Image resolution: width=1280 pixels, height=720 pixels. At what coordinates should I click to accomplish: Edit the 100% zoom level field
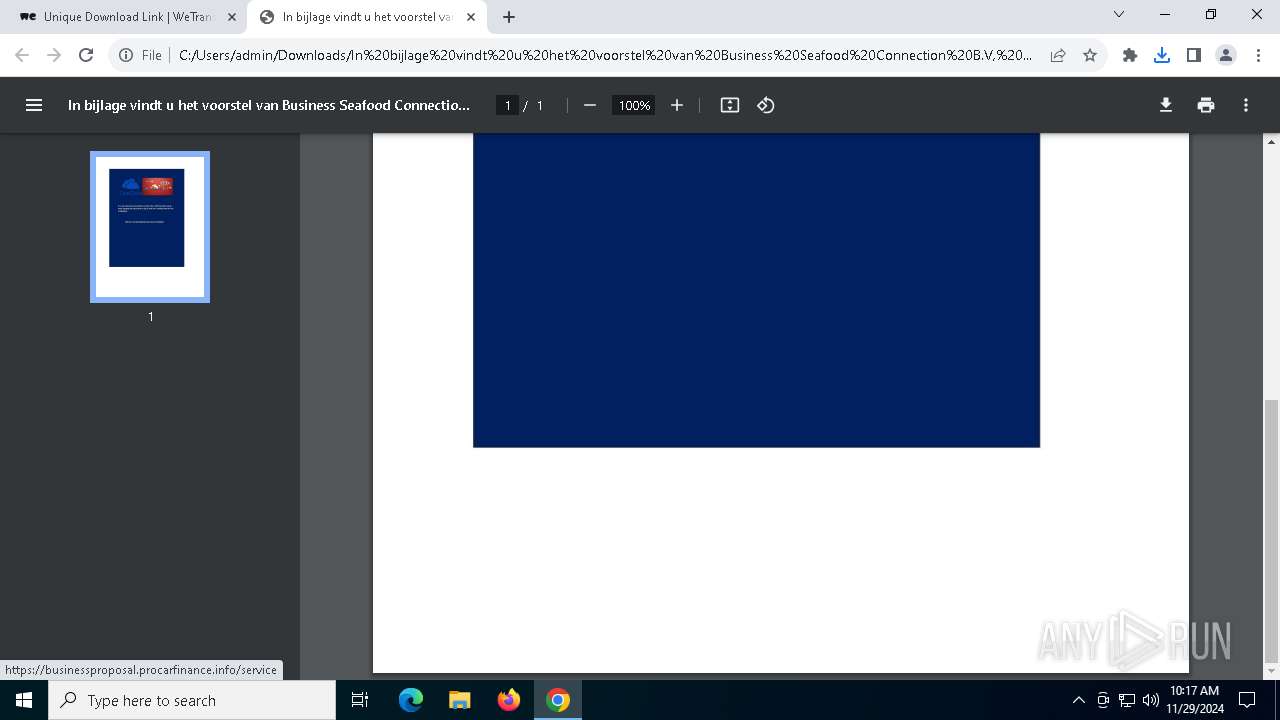[x=634, y=105]
